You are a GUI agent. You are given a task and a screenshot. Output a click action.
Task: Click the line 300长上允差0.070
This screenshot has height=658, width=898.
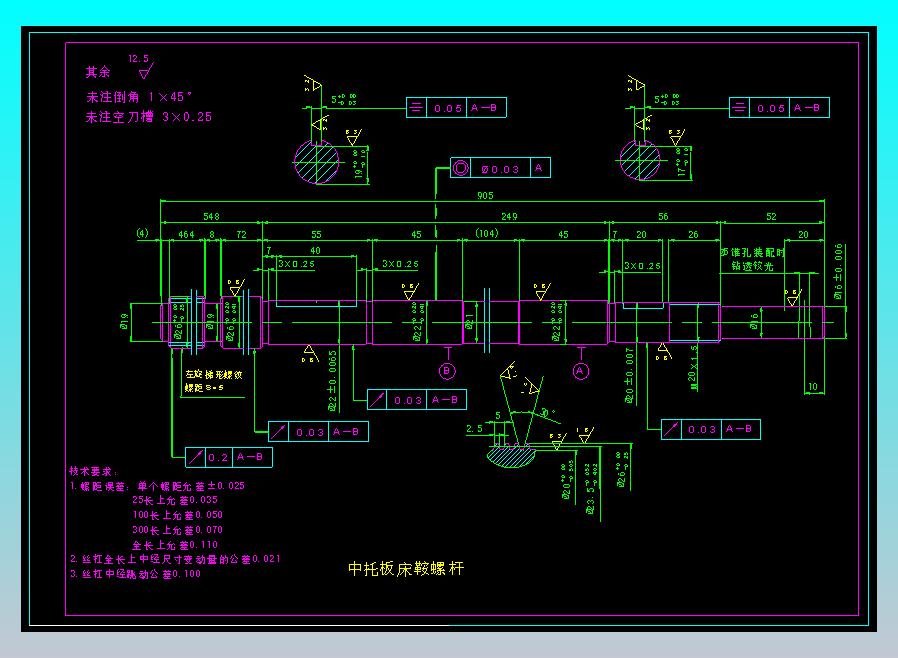[178, 530]
